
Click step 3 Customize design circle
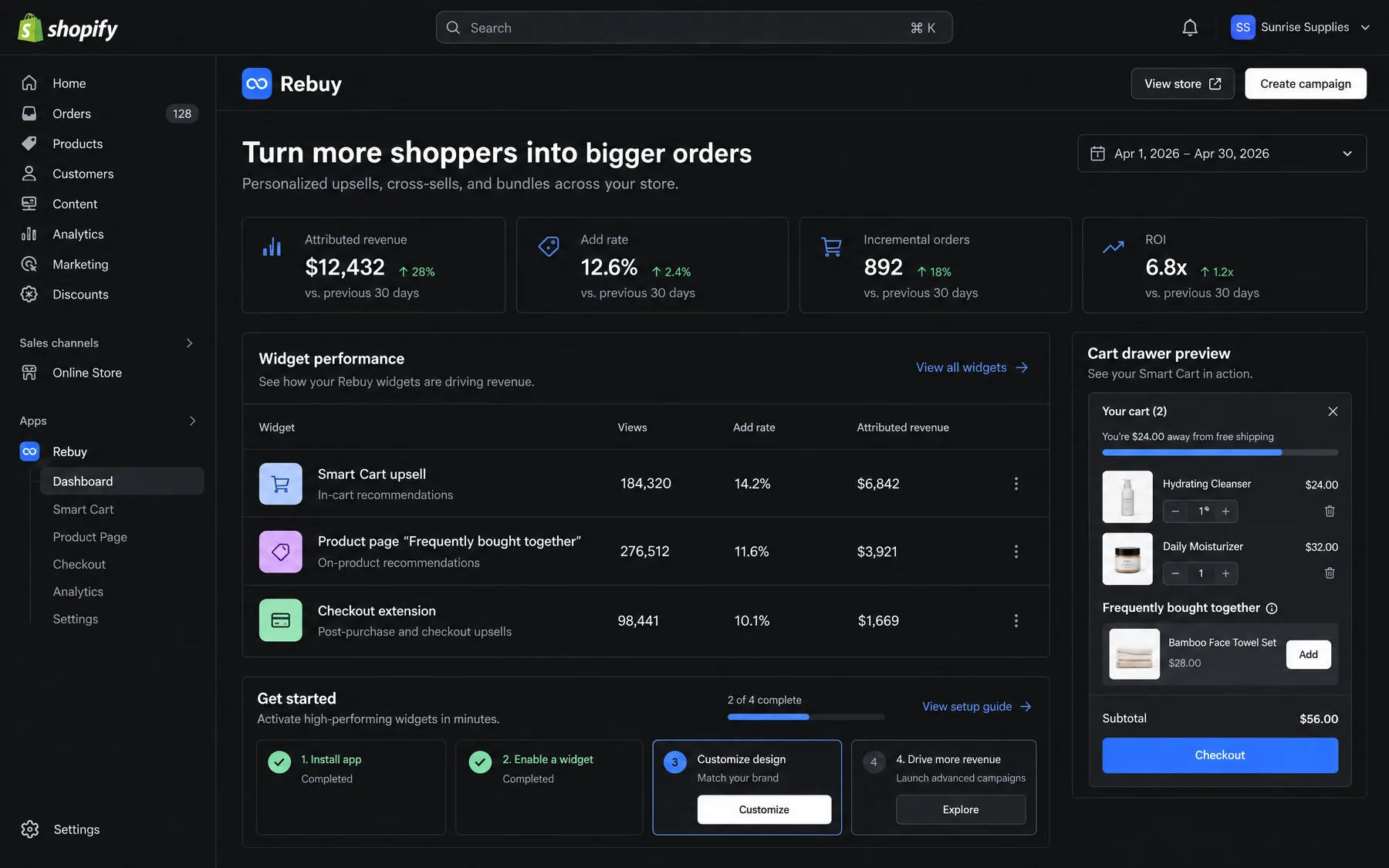click(675, 762)
